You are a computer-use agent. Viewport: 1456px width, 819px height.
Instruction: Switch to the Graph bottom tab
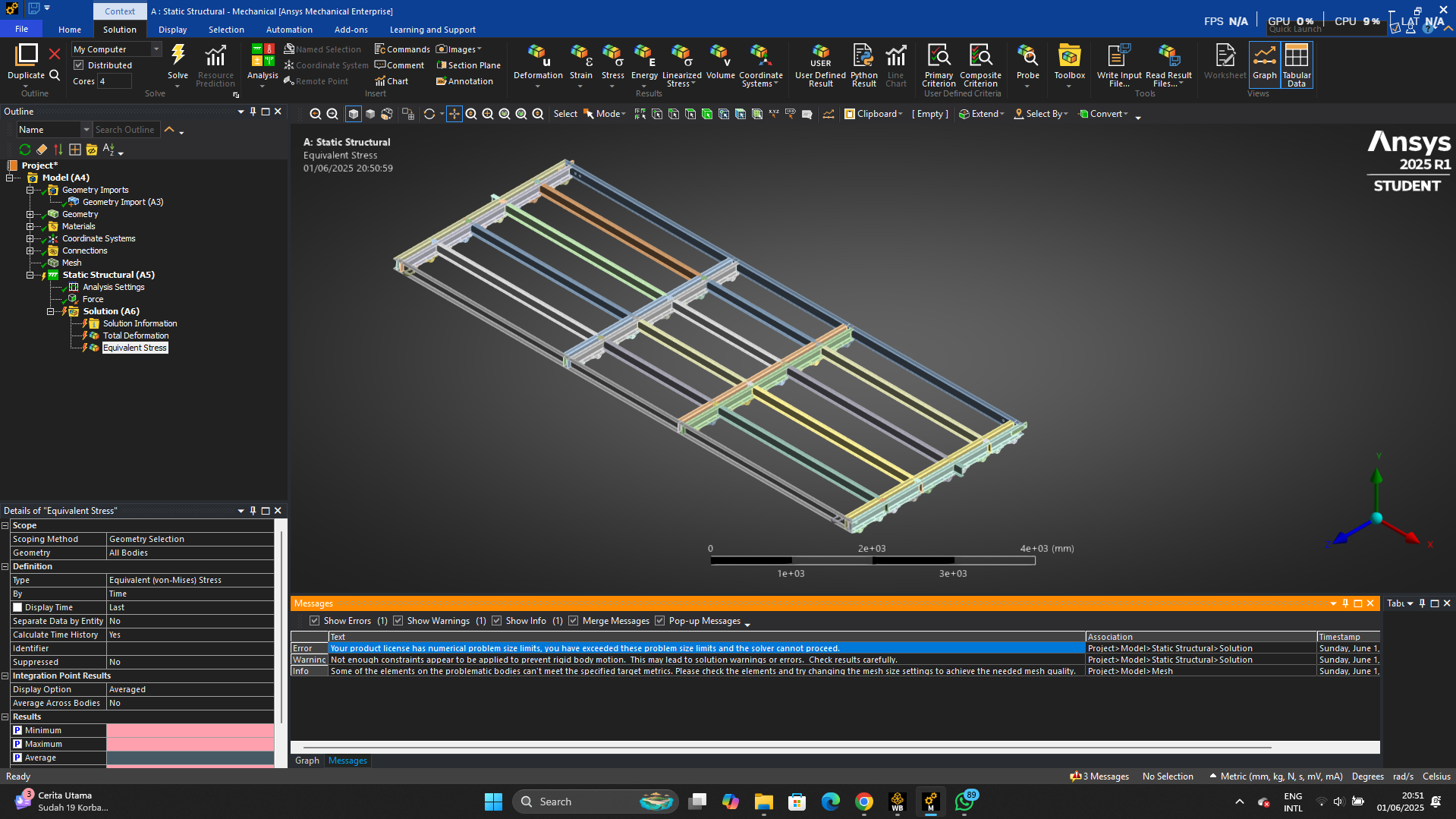(x=307, y=761)
